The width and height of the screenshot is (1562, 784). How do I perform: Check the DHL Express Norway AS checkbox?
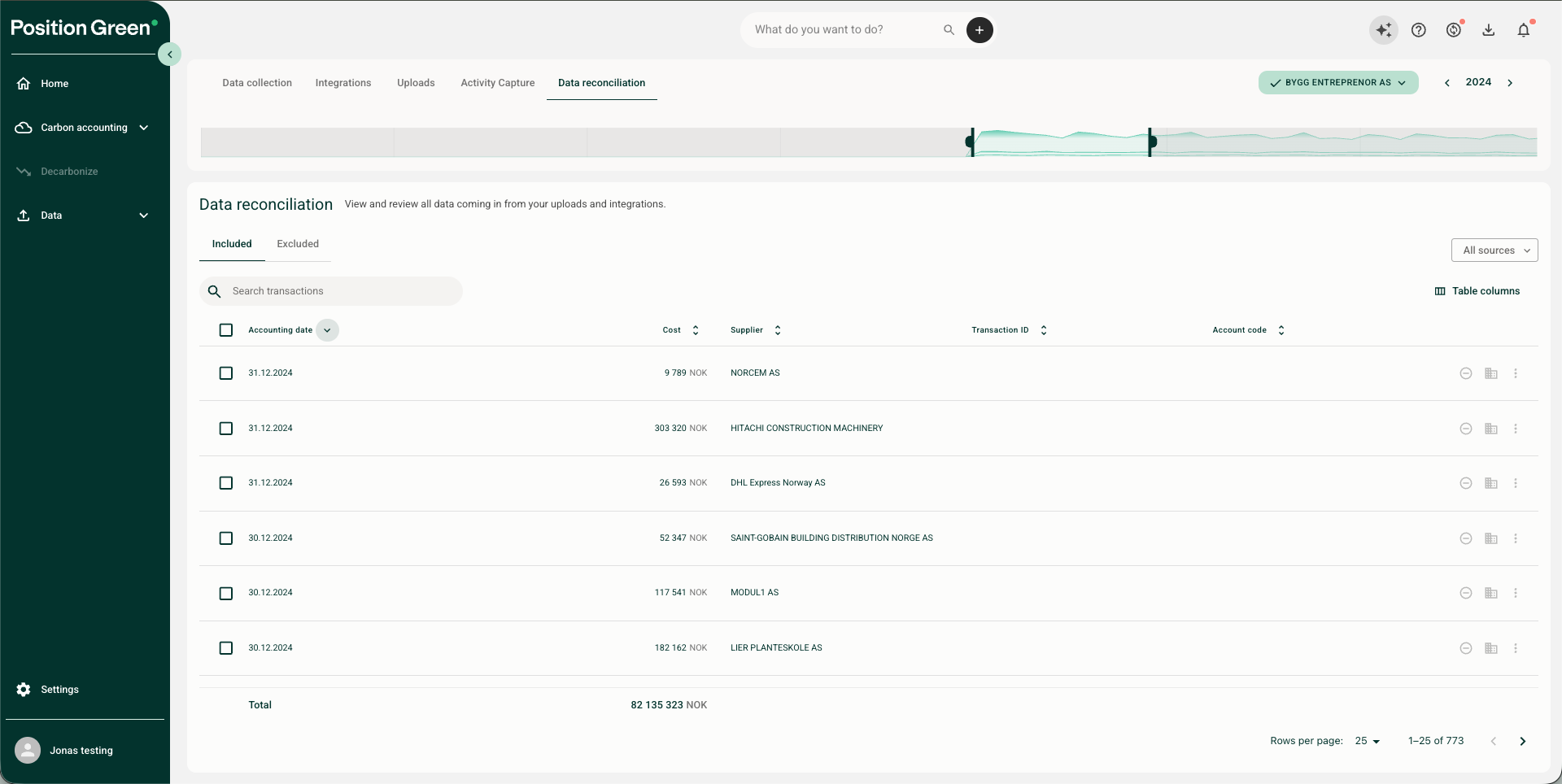[226, 483]
